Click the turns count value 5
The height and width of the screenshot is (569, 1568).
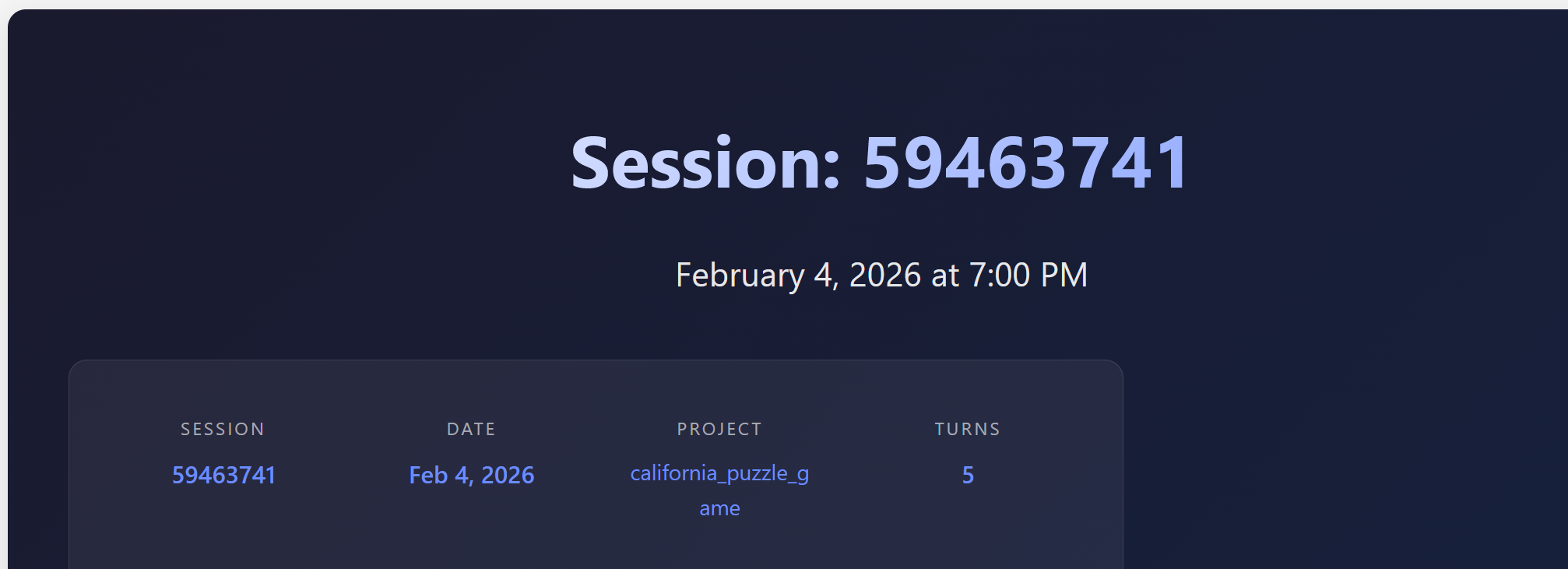pos(968,476)
